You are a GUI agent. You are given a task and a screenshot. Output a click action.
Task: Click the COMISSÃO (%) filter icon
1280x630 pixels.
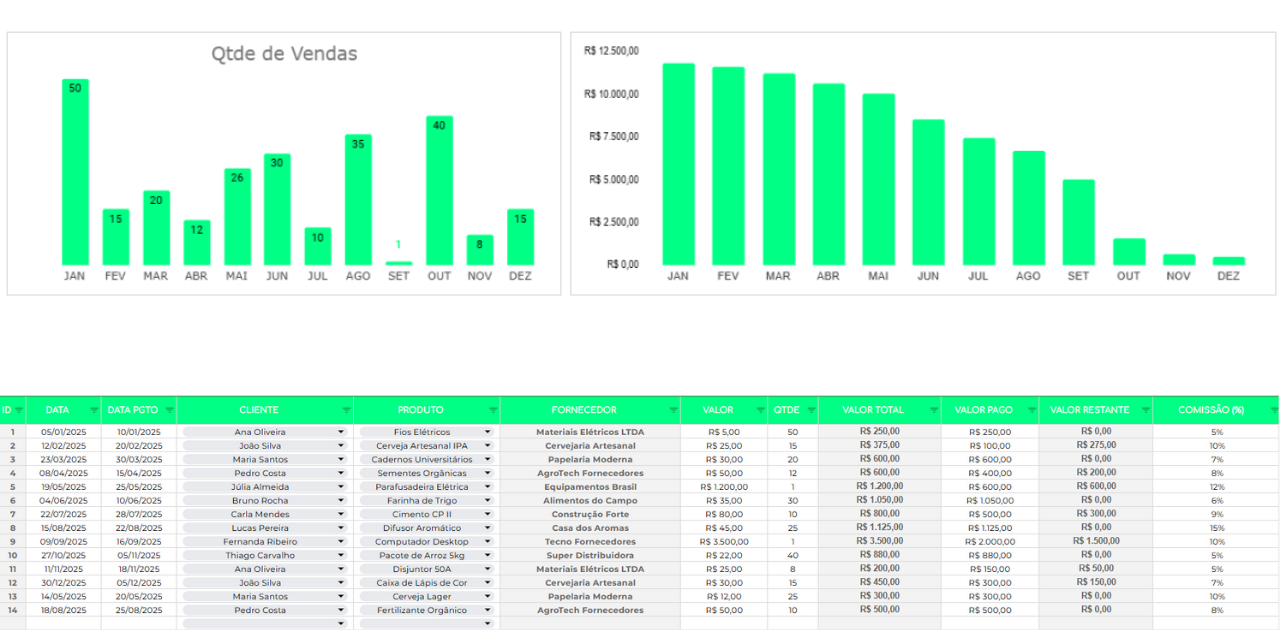click(x=1272, y=410)
